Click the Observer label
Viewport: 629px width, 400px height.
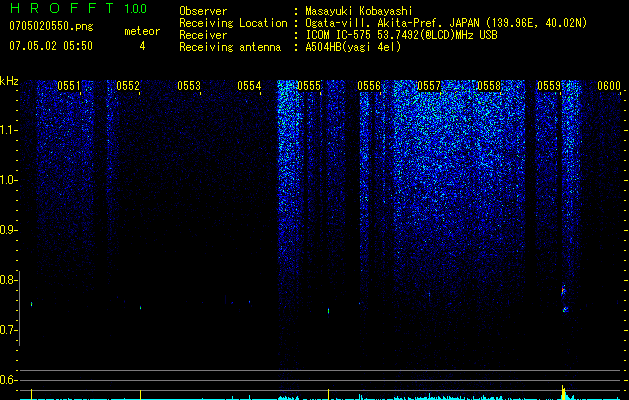point(203,11)
